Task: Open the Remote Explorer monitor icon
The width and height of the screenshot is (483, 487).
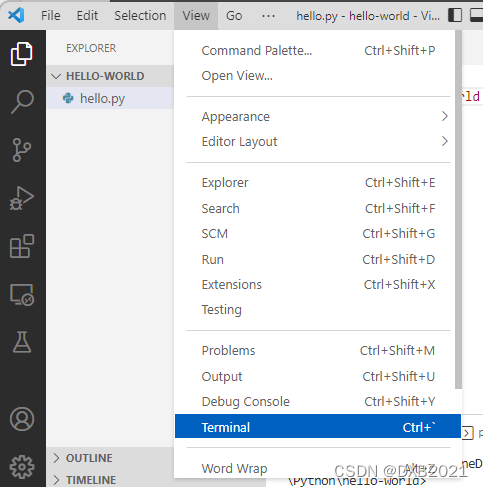Action: point(22,295)
